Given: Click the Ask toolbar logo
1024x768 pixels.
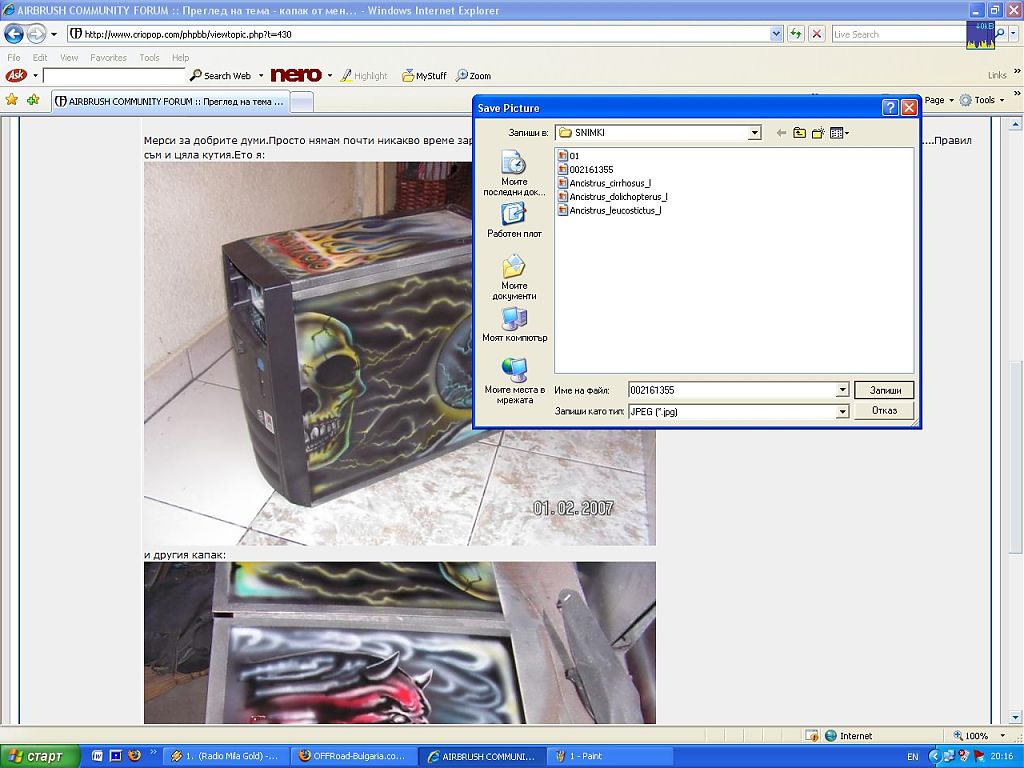Looking at the screenshot, I should coord(16,76).
